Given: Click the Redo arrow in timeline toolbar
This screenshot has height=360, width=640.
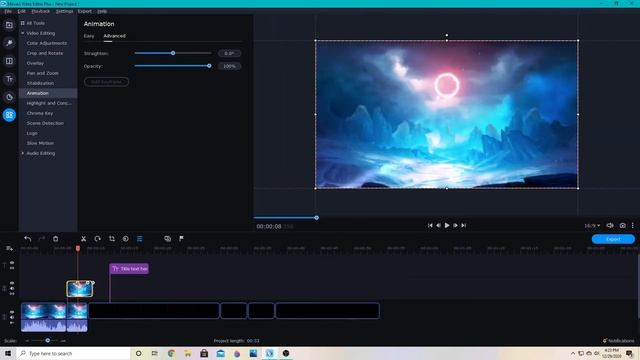Looking at the screenshot, I should pyautogui.click(x=42, y=239).
